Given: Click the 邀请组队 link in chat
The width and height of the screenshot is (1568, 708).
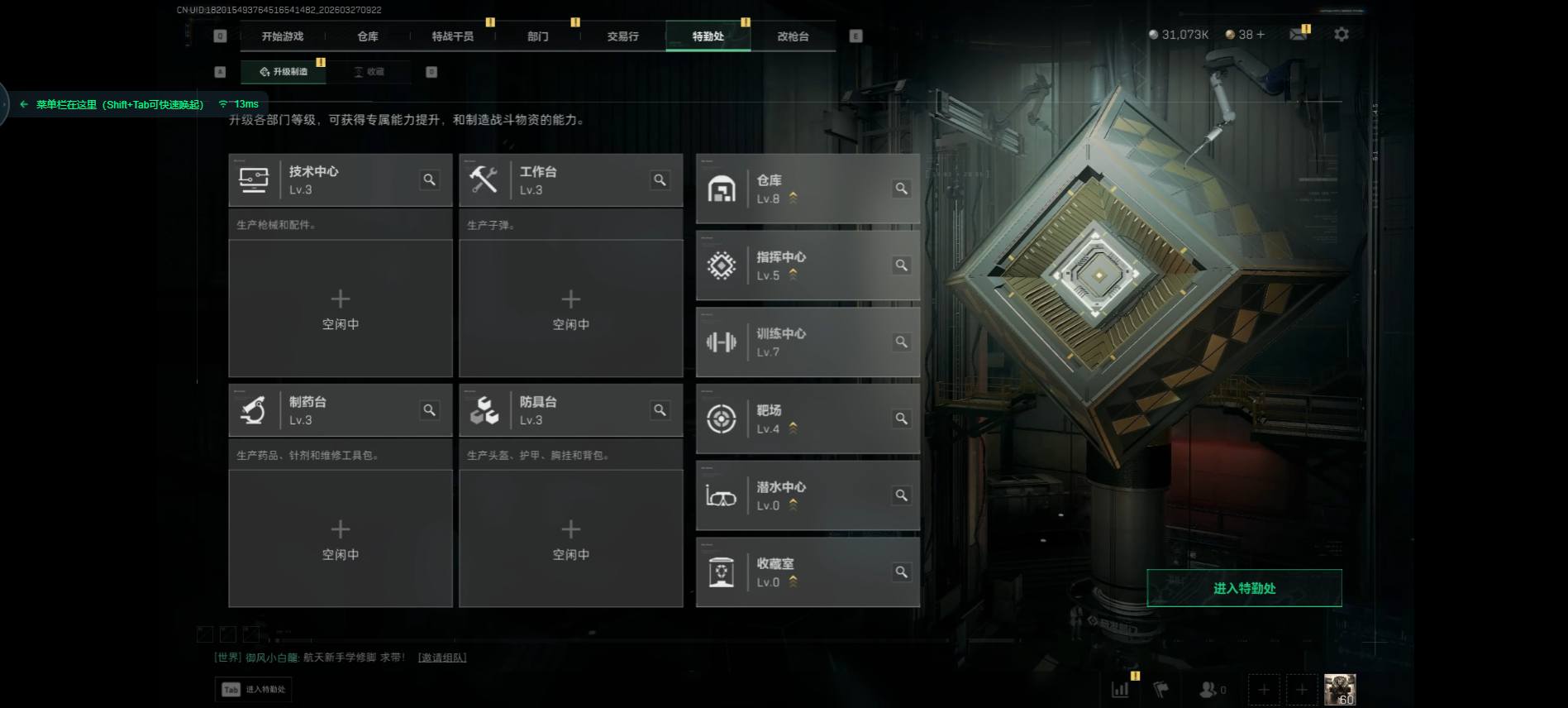Looking at the screenshot, I should tap(442, 658).
